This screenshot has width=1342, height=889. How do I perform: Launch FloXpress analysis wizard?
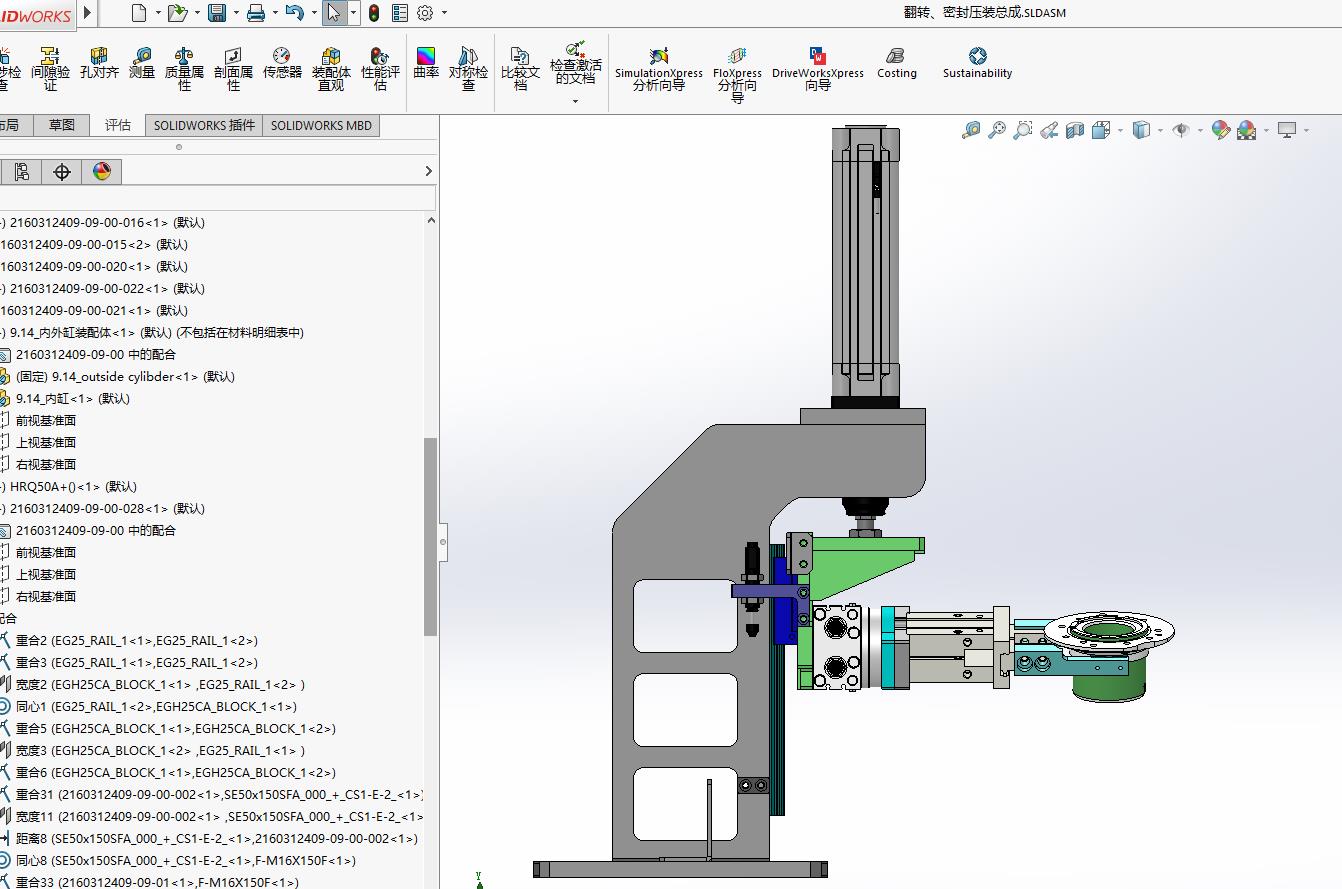pos(737,75)
